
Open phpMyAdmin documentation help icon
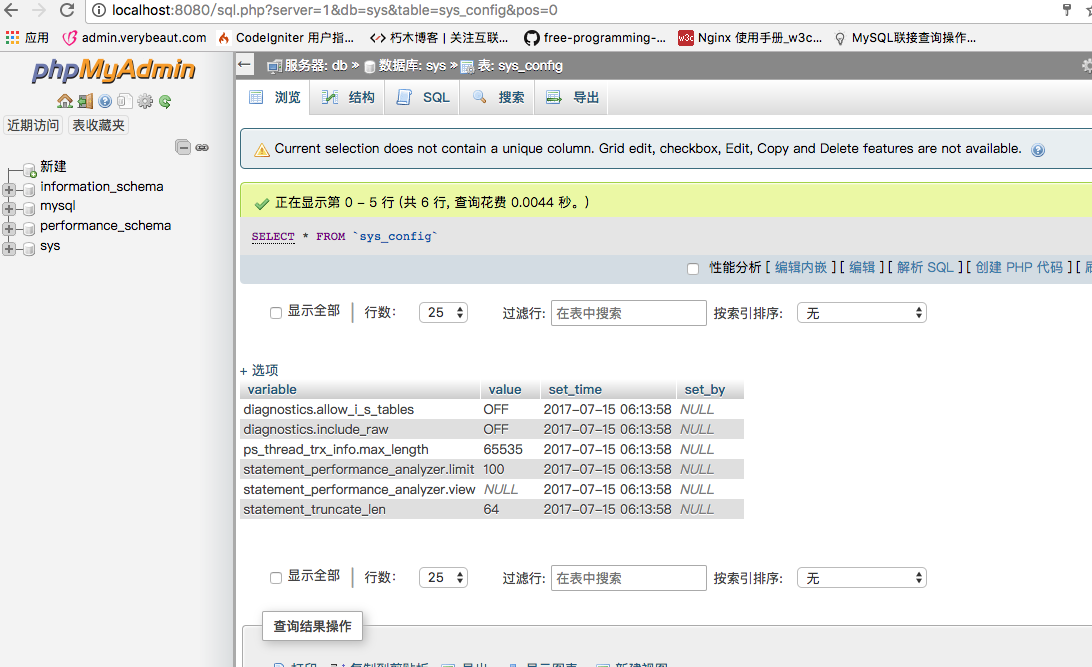pos(105,101)
